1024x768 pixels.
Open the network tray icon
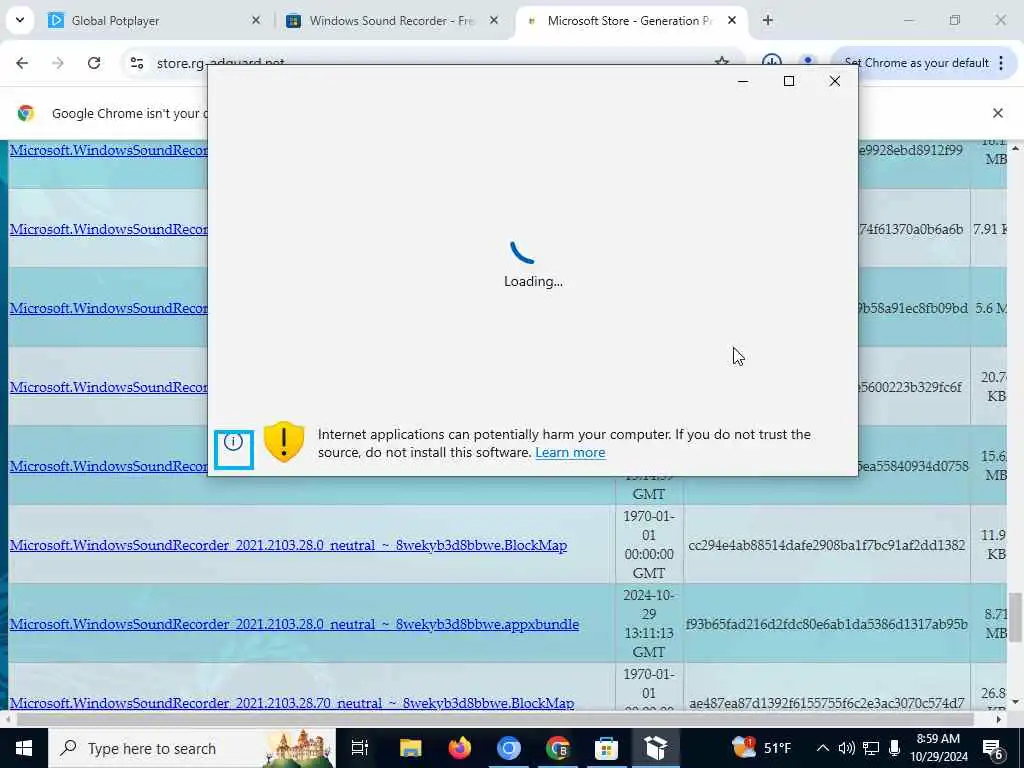coord(871,748)
